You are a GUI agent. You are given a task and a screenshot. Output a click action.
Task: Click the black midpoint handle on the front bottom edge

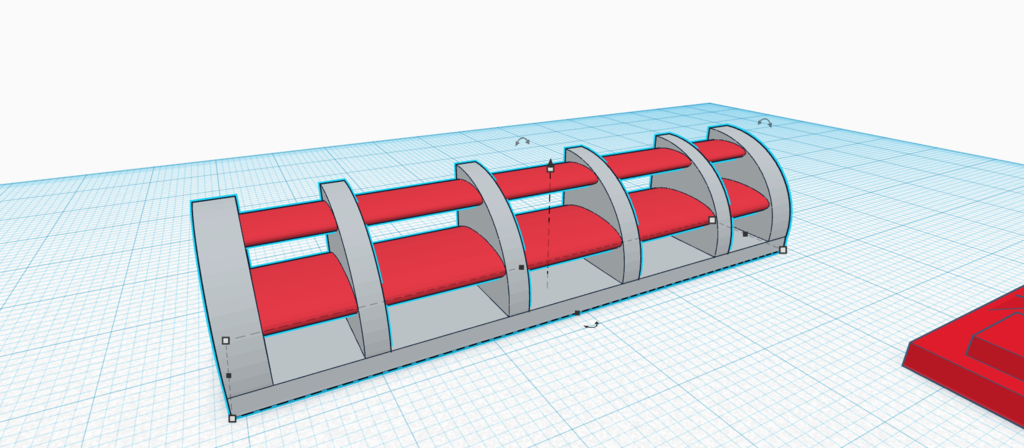point(577,313)
